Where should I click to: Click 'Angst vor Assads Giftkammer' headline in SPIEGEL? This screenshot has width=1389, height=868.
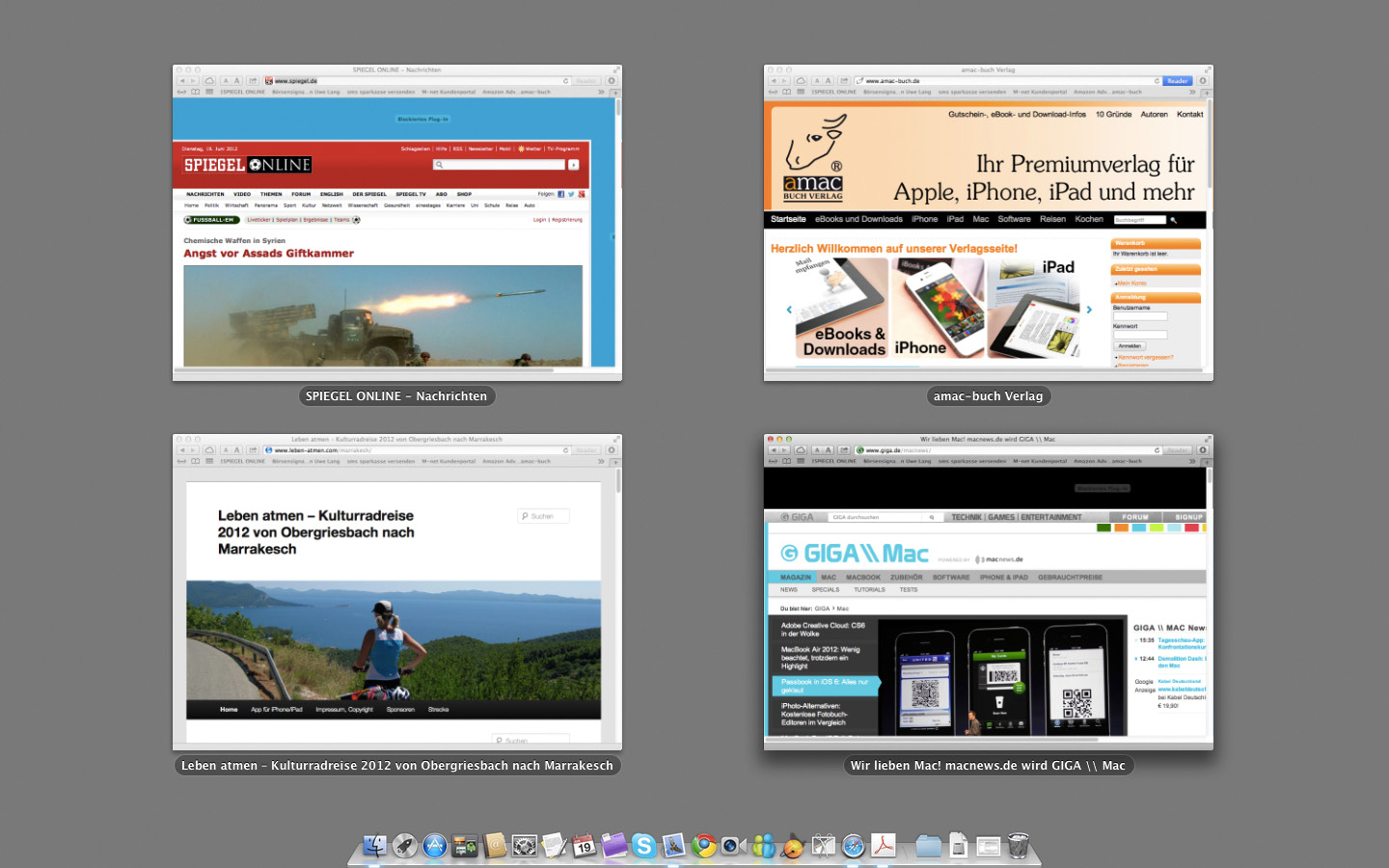coord(269,254)
